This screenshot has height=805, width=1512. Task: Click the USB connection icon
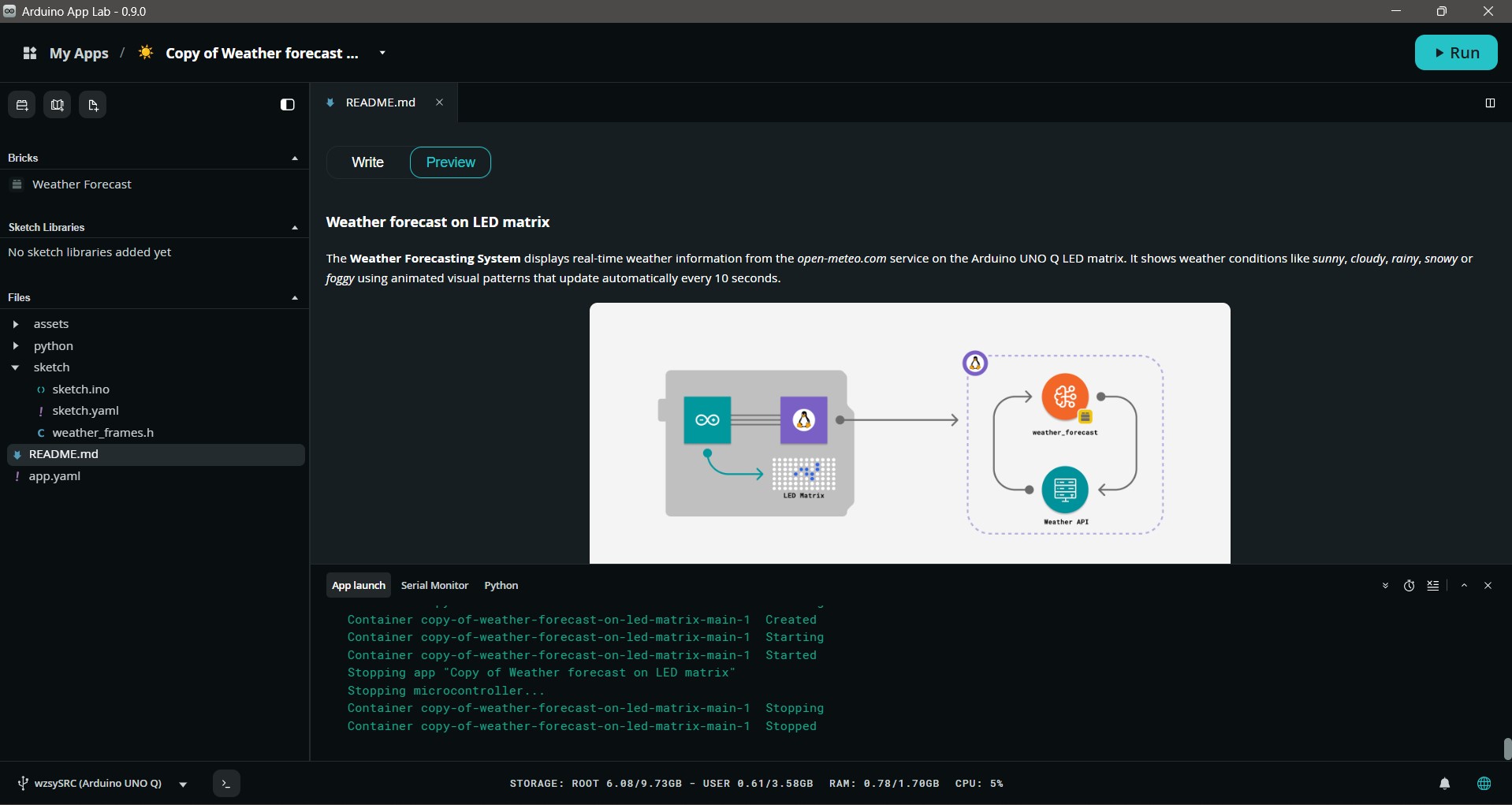click(x=23, y=784)
